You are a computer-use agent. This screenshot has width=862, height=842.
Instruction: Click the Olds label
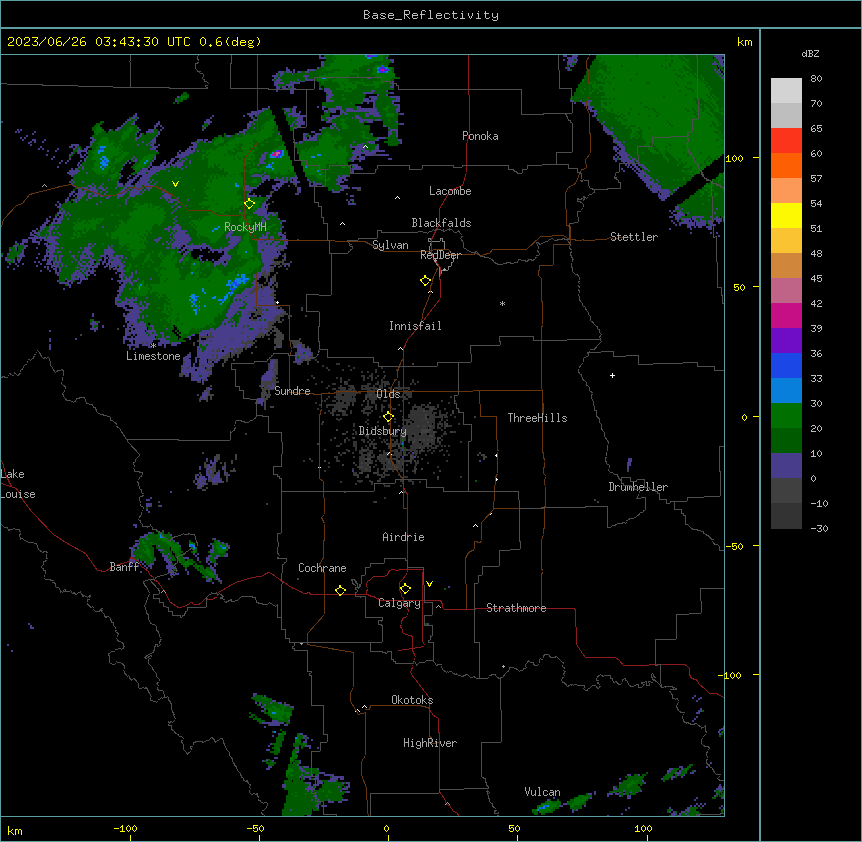(x=388, y=394)
